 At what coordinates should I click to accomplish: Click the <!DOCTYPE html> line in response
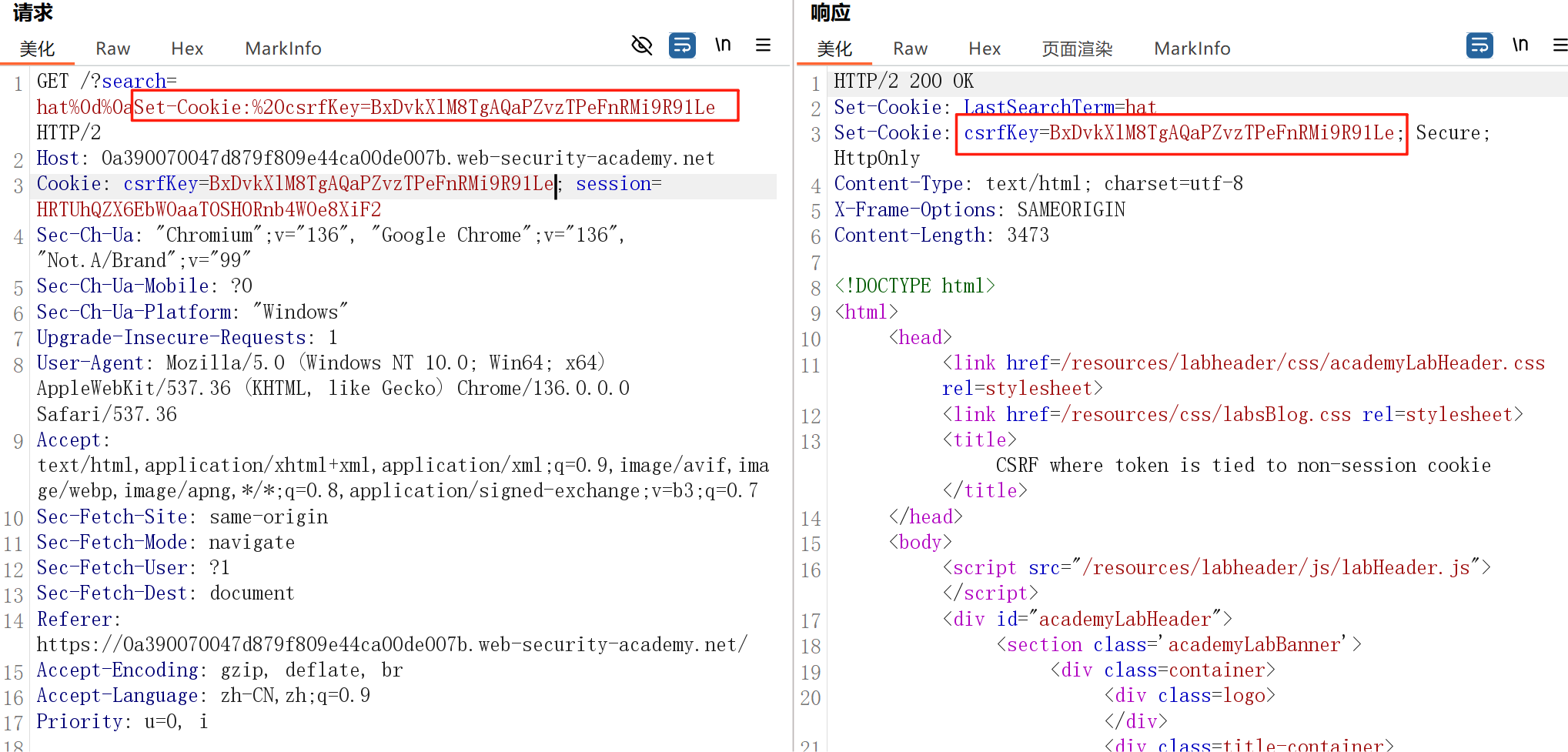(914, 286)
